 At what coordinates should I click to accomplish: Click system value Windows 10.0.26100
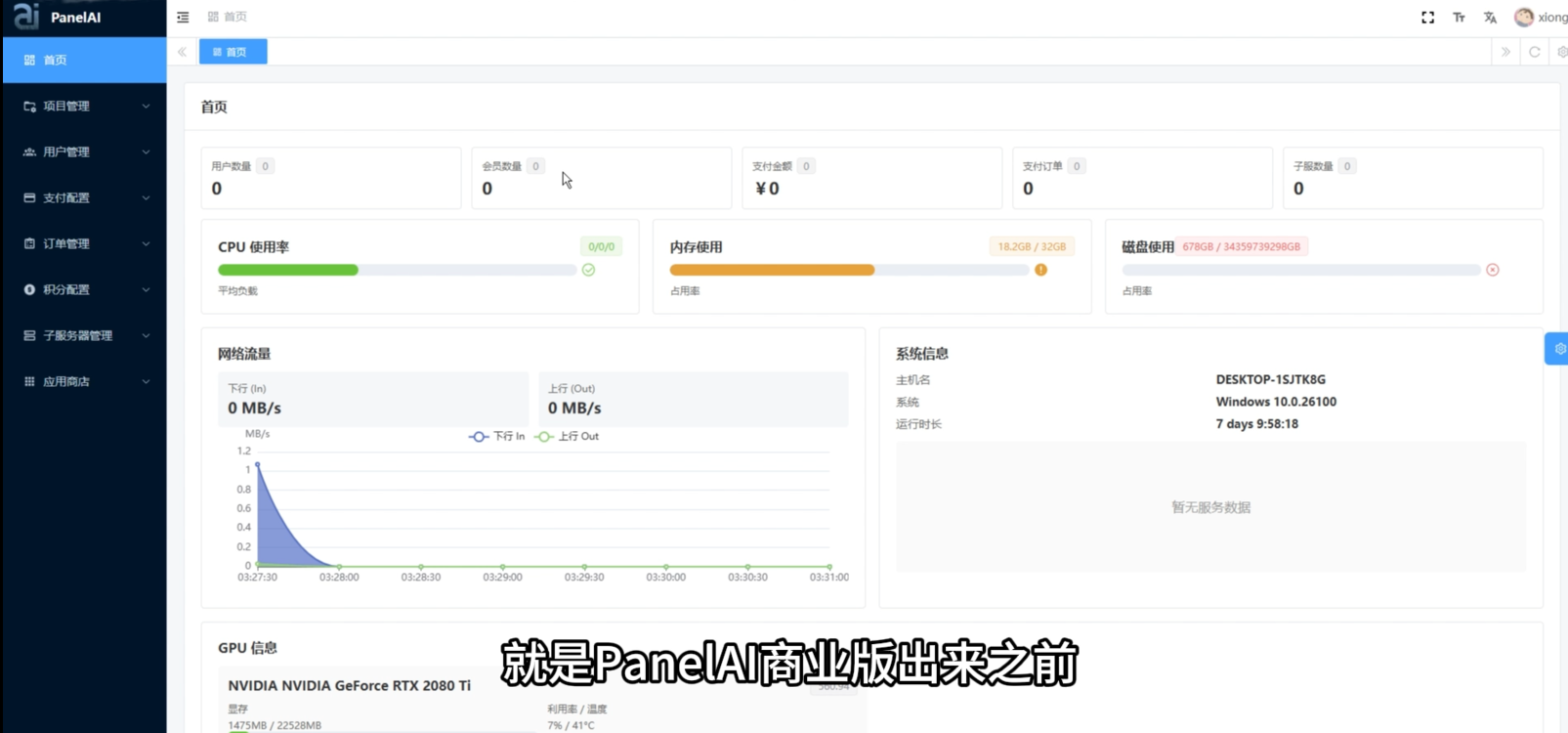pyautogui.click(x=1276, y=402)
